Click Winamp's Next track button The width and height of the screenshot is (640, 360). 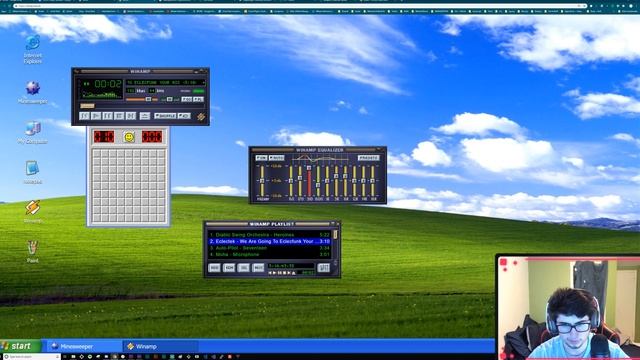pyautogui.click(x=131, y=116)
